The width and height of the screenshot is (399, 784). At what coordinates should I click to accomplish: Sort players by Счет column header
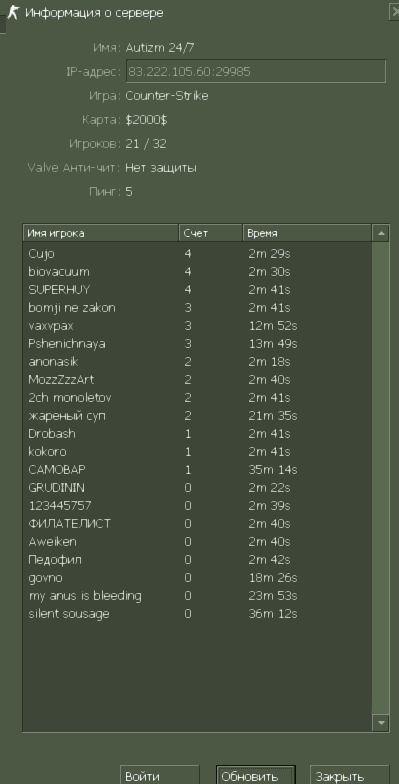[210, 233]
